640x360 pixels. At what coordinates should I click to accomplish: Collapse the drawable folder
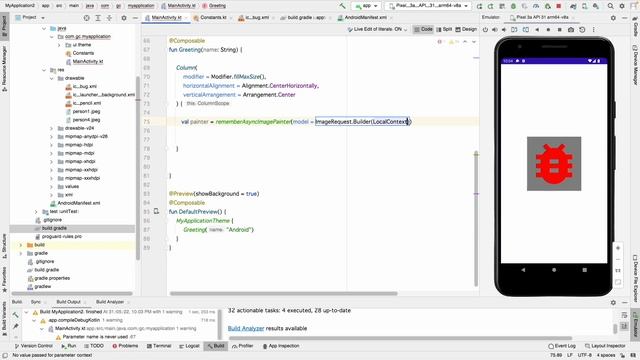tap(52, 78)
